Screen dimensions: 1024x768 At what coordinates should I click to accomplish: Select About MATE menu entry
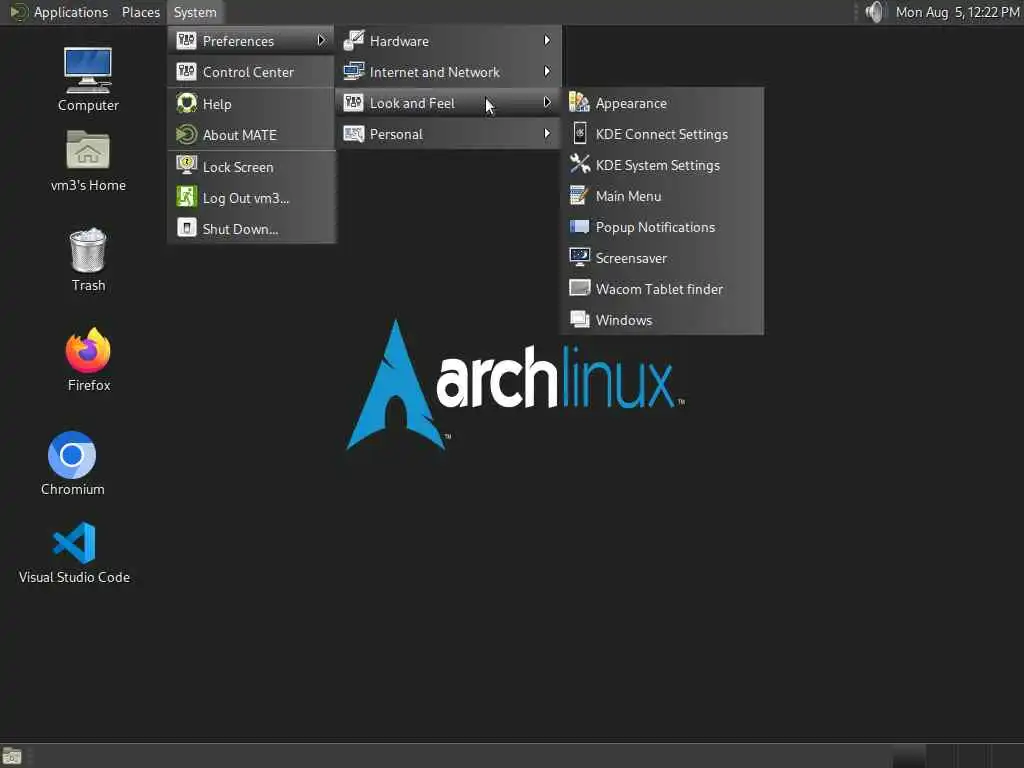pyautogui.click(x=251, y=135)
